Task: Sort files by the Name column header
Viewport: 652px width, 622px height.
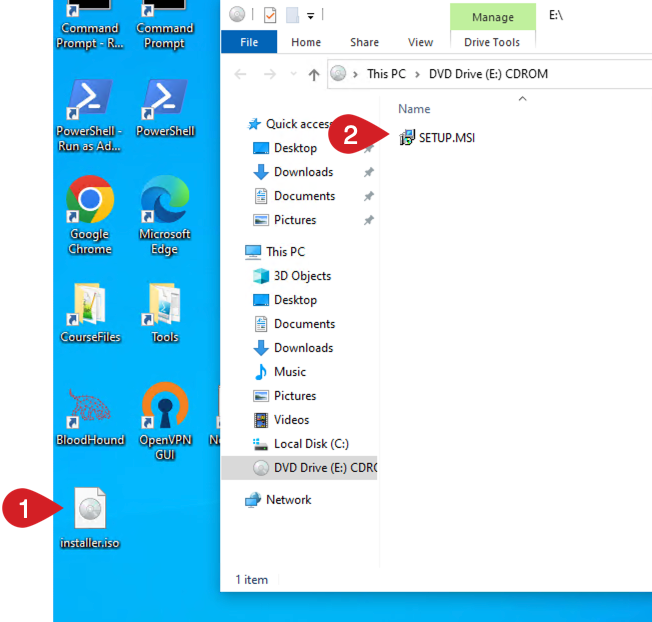Action: point(414,109)
